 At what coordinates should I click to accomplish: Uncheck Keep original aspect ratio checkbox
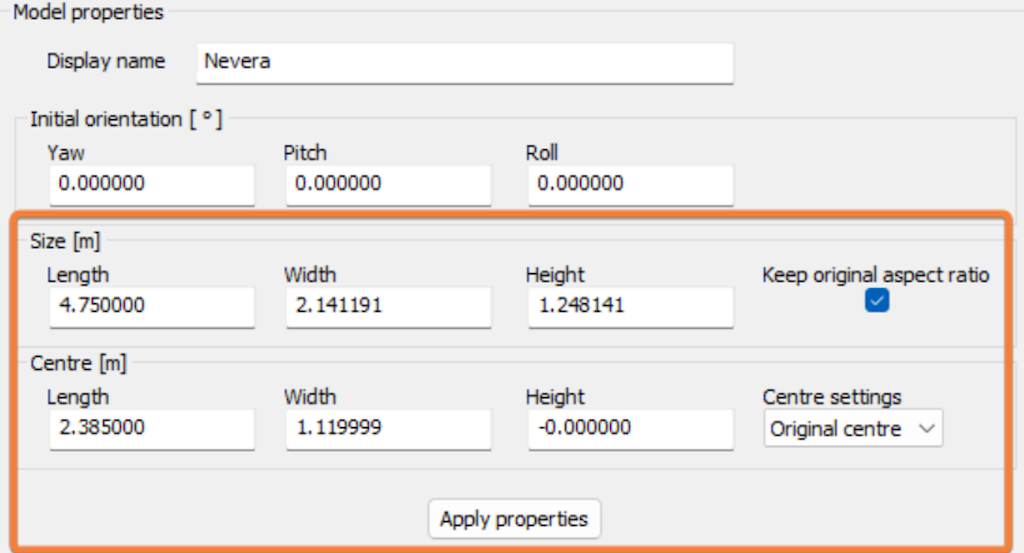pyautogui.click(x=876, y=301)
